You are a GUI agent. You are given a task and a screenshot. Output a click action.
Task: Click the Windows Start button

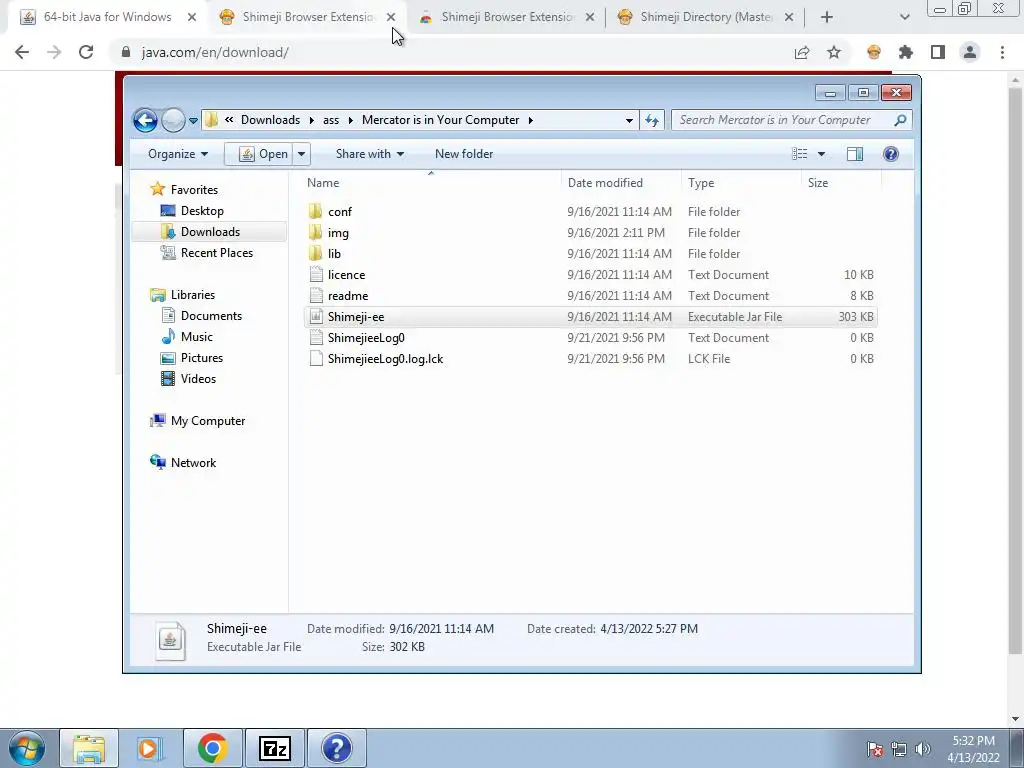pyautogui.click(x=27, y=748)
